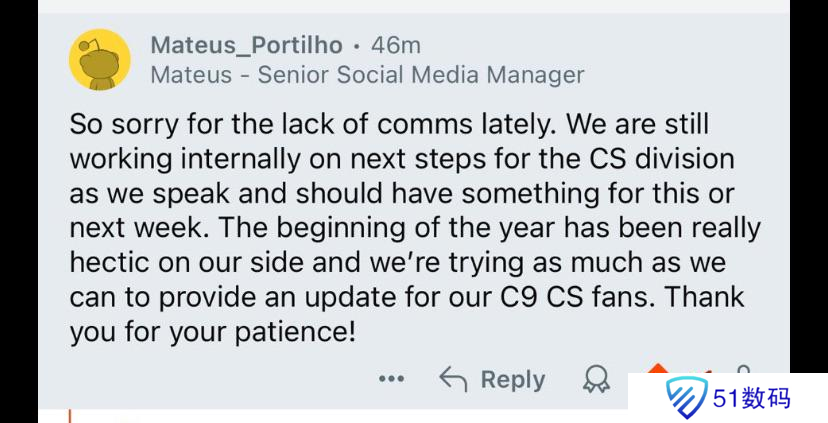Upvote the comment with orange arrow
The height and width of the screenshot is (423, 828).
click(657, 370)
